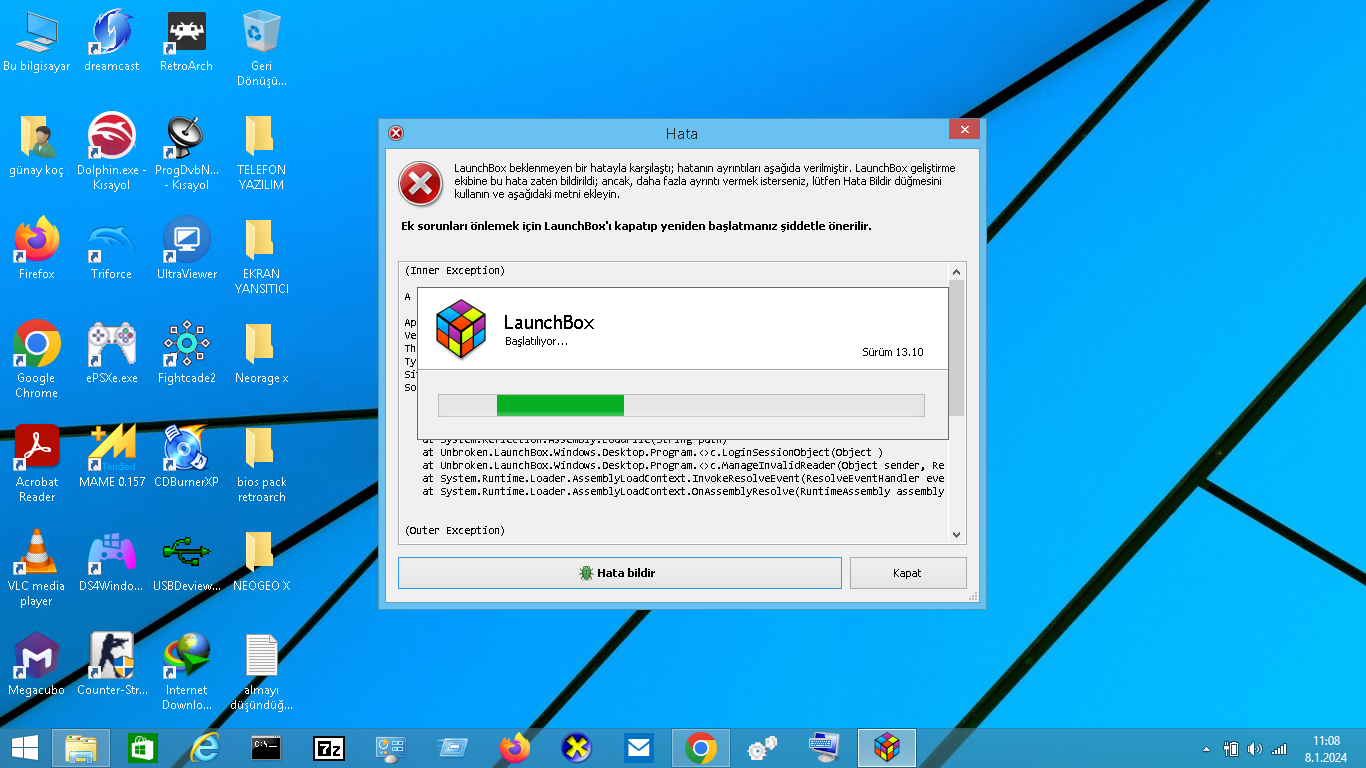Image resolution: width=1366 pixels, height=768 pixels.
Task: Open the Windows Start button
Action: click(x=24, y=748)
